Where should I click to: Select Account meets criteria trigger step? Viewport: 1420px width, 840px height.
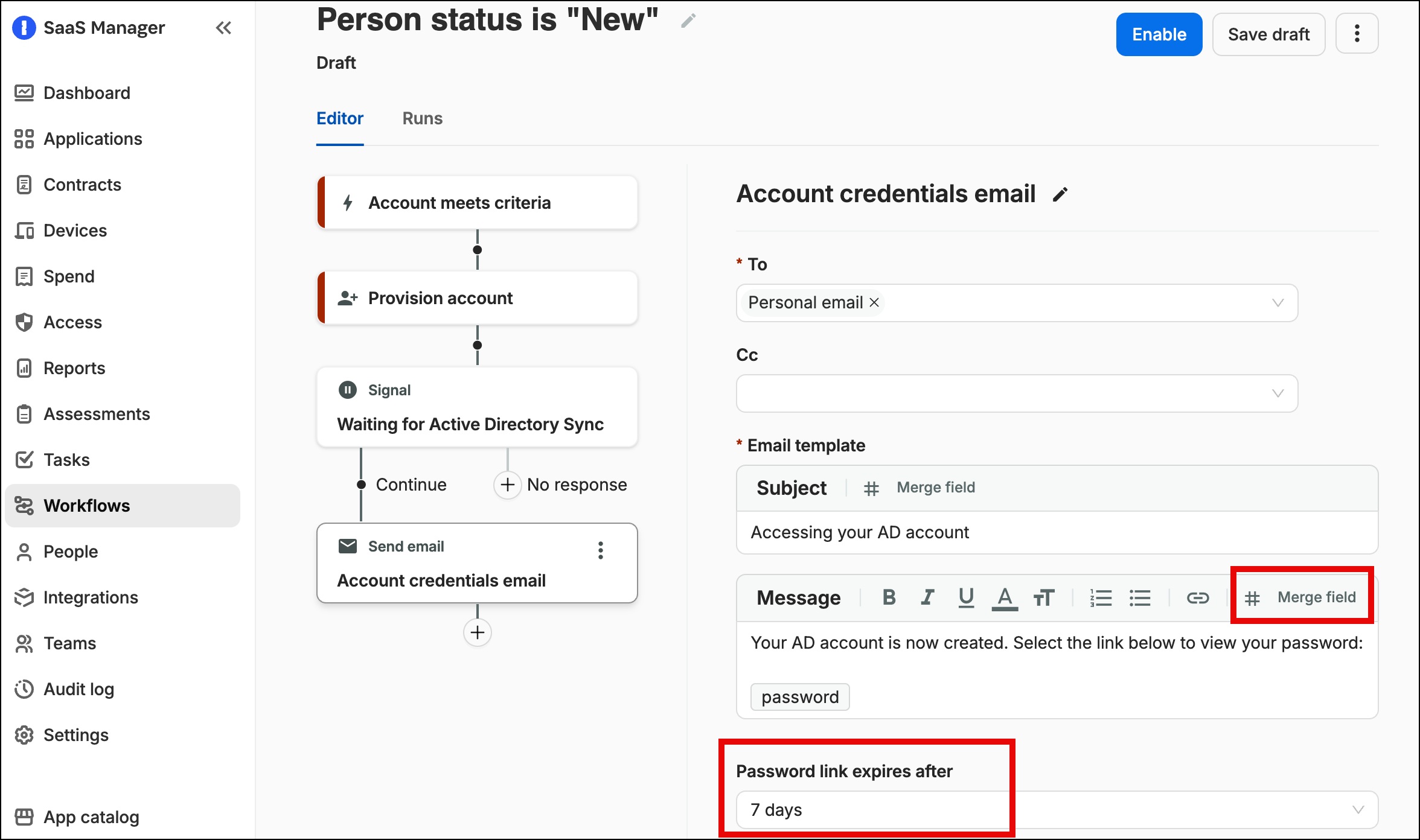point(477,203)
